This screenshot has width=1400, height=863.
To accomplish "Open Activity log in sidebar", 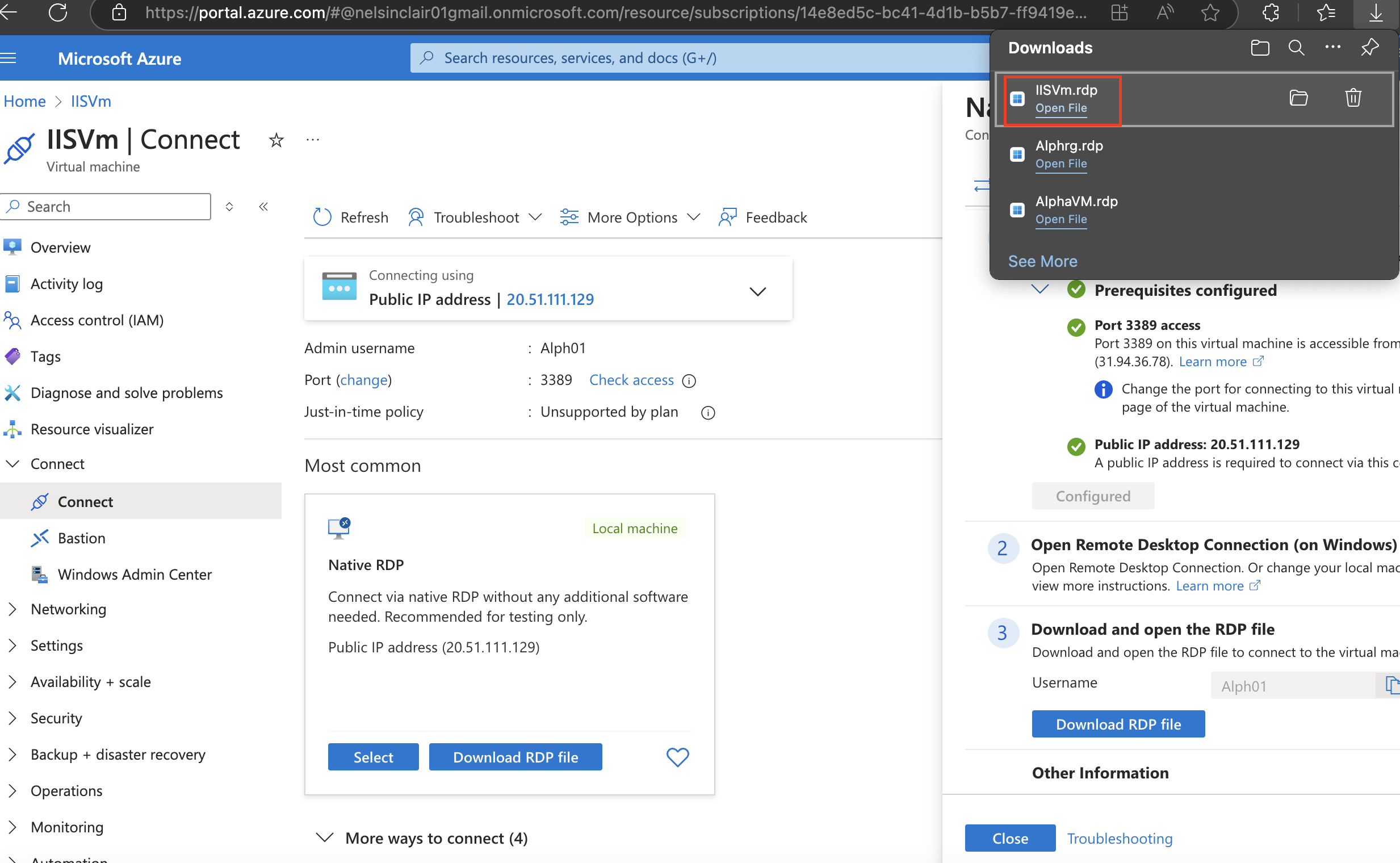I will [66, 284].
